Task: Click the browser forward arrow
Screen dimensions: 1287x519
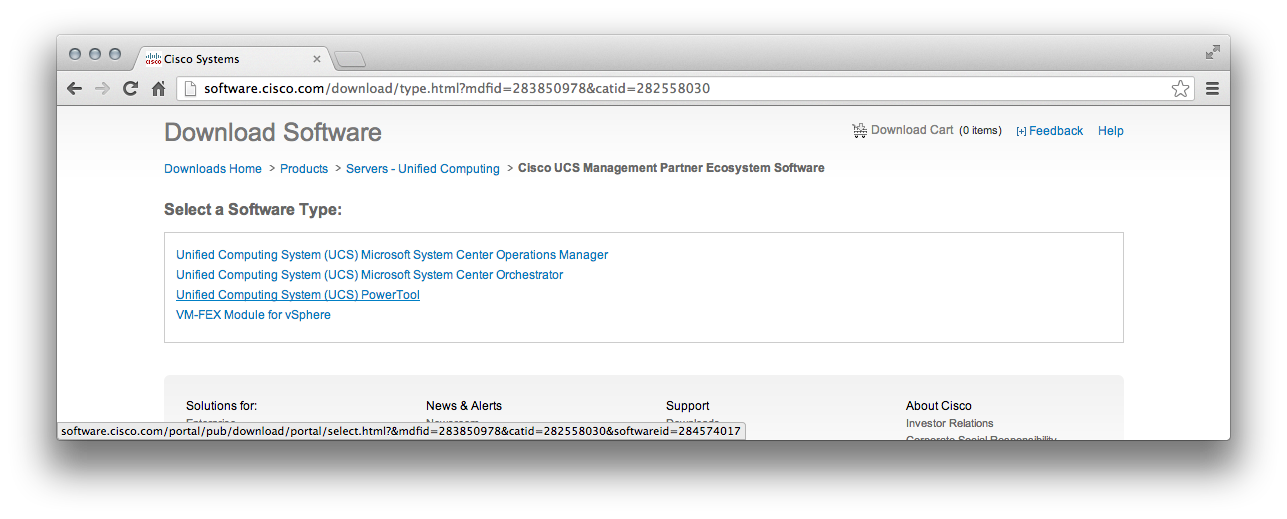Action: tap(102, 89)
